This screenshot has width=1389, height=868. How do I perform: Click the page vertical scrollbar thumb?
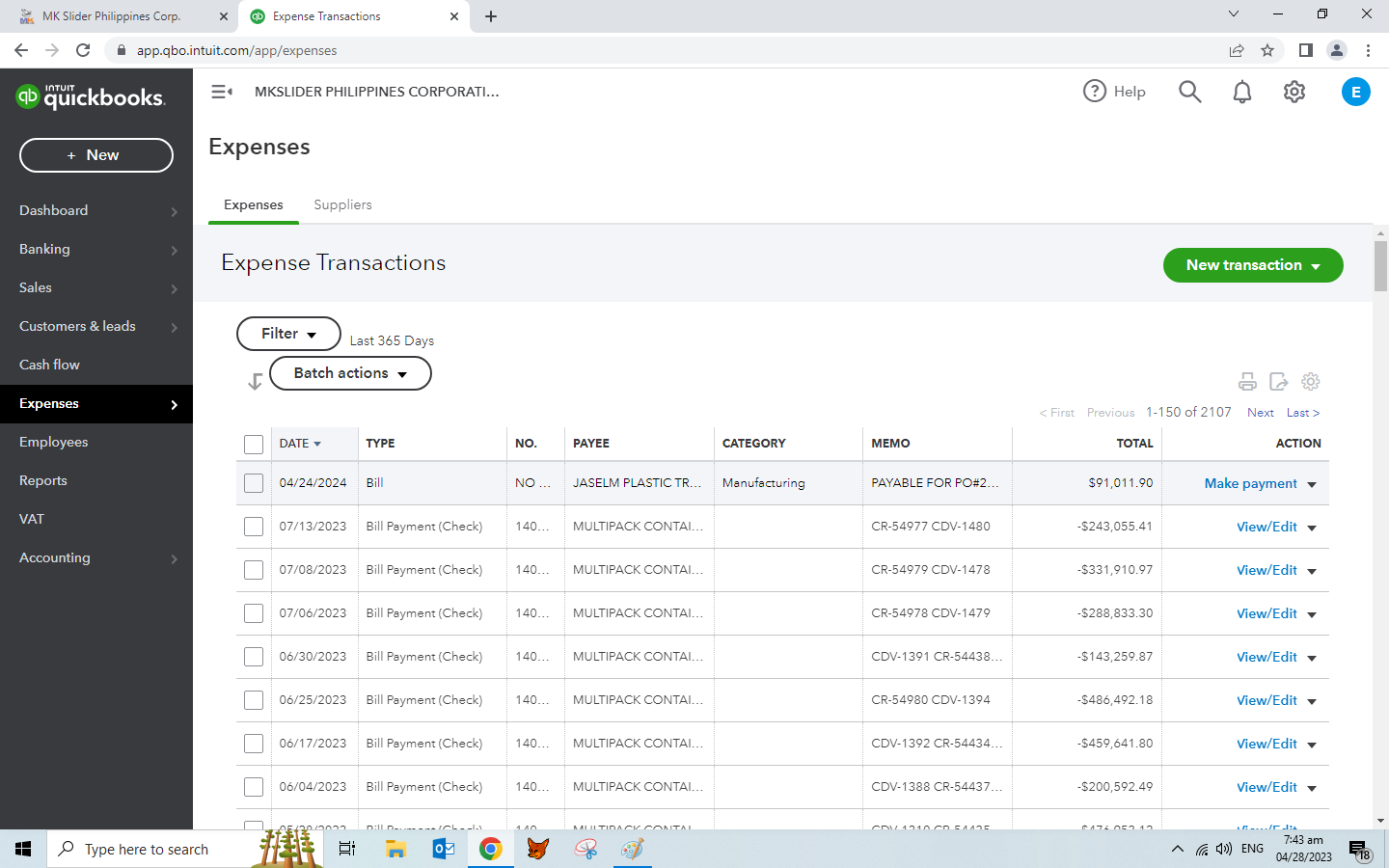pos(1381,265)
